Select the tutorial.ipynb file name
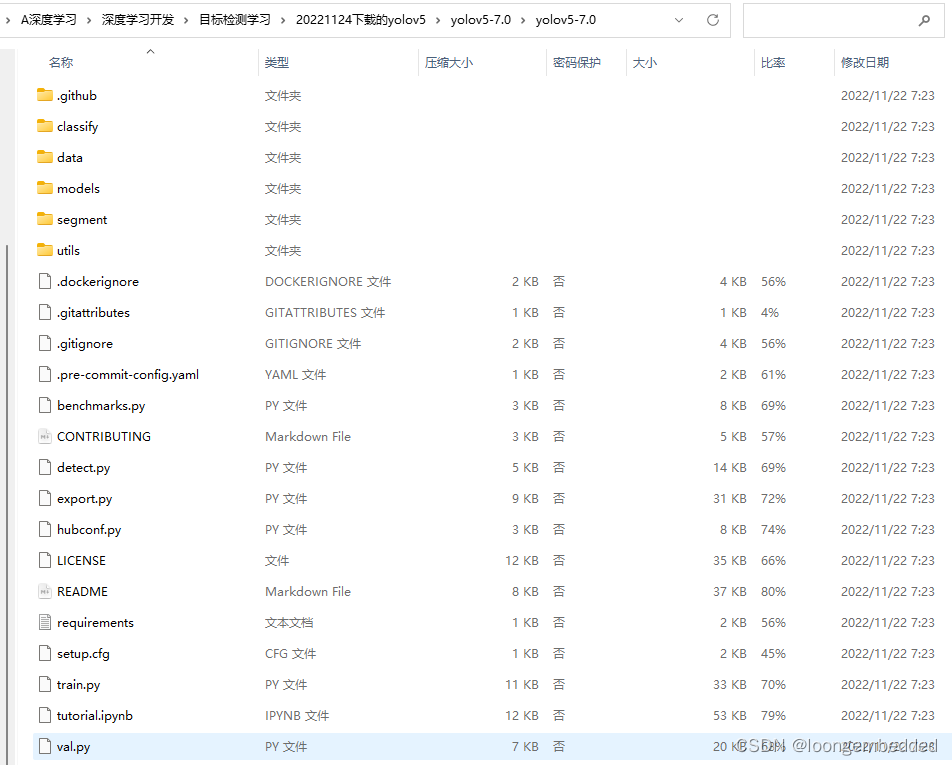 tap(95, 716)
